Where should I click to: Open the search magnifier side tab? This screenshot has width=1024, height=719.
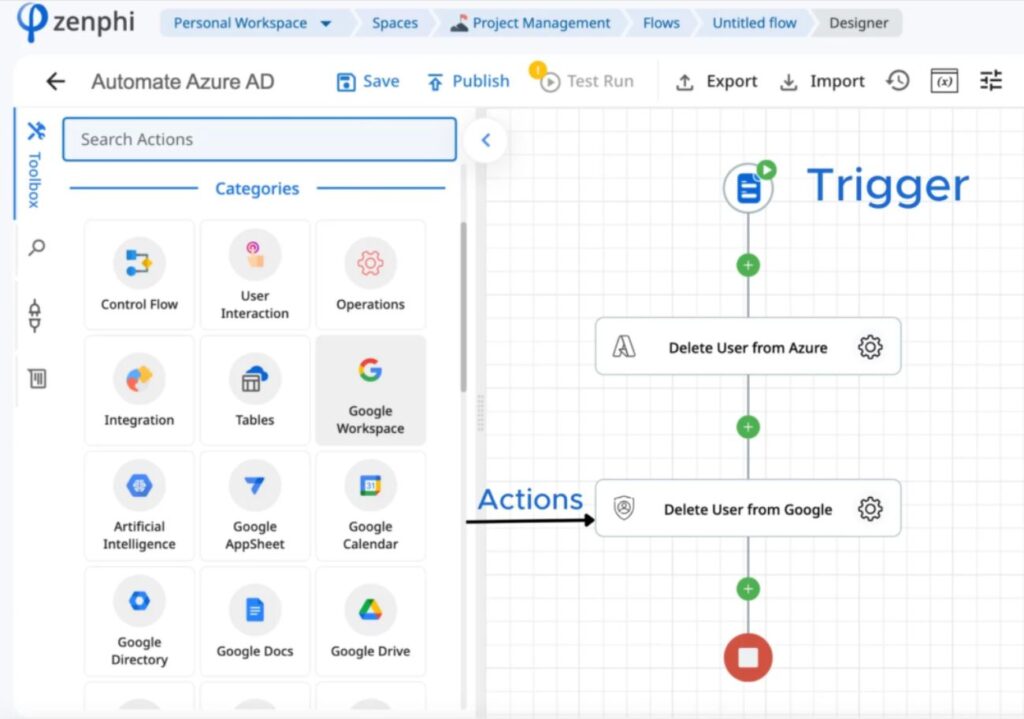pos(37,248)
